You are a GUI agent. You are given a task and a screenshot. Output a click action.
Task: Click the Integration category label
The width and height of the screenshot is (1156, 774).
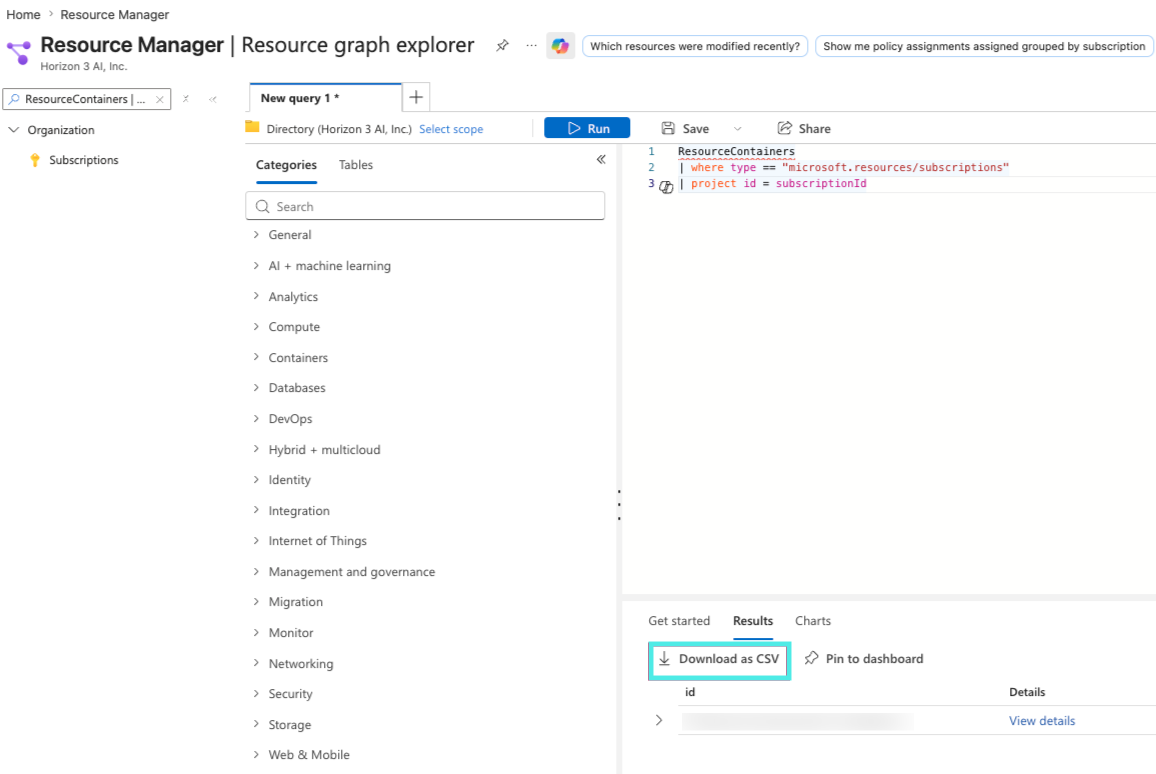(299, 510)
